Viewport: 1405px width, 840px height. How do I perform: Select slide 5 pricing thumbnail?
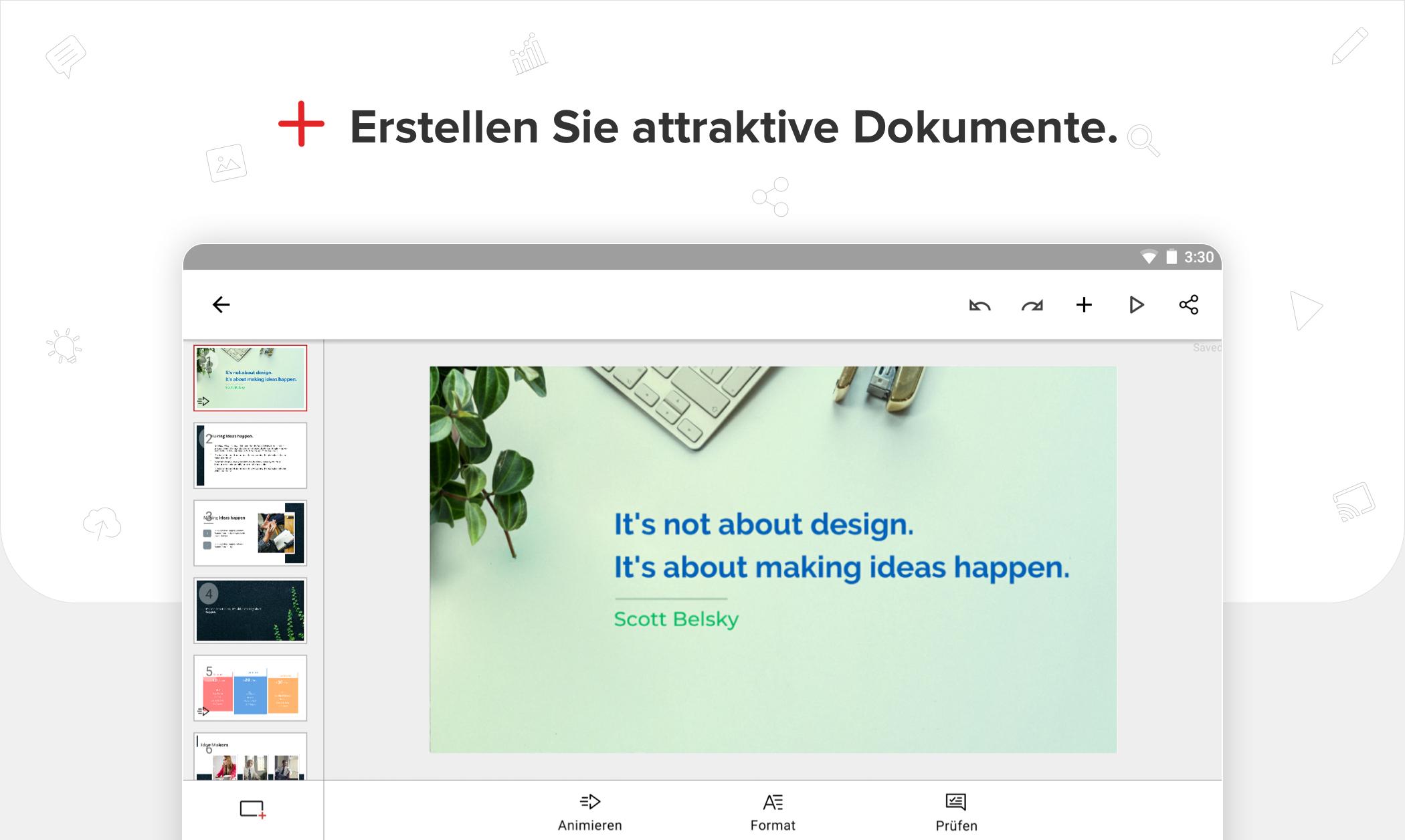click(250, 688)
